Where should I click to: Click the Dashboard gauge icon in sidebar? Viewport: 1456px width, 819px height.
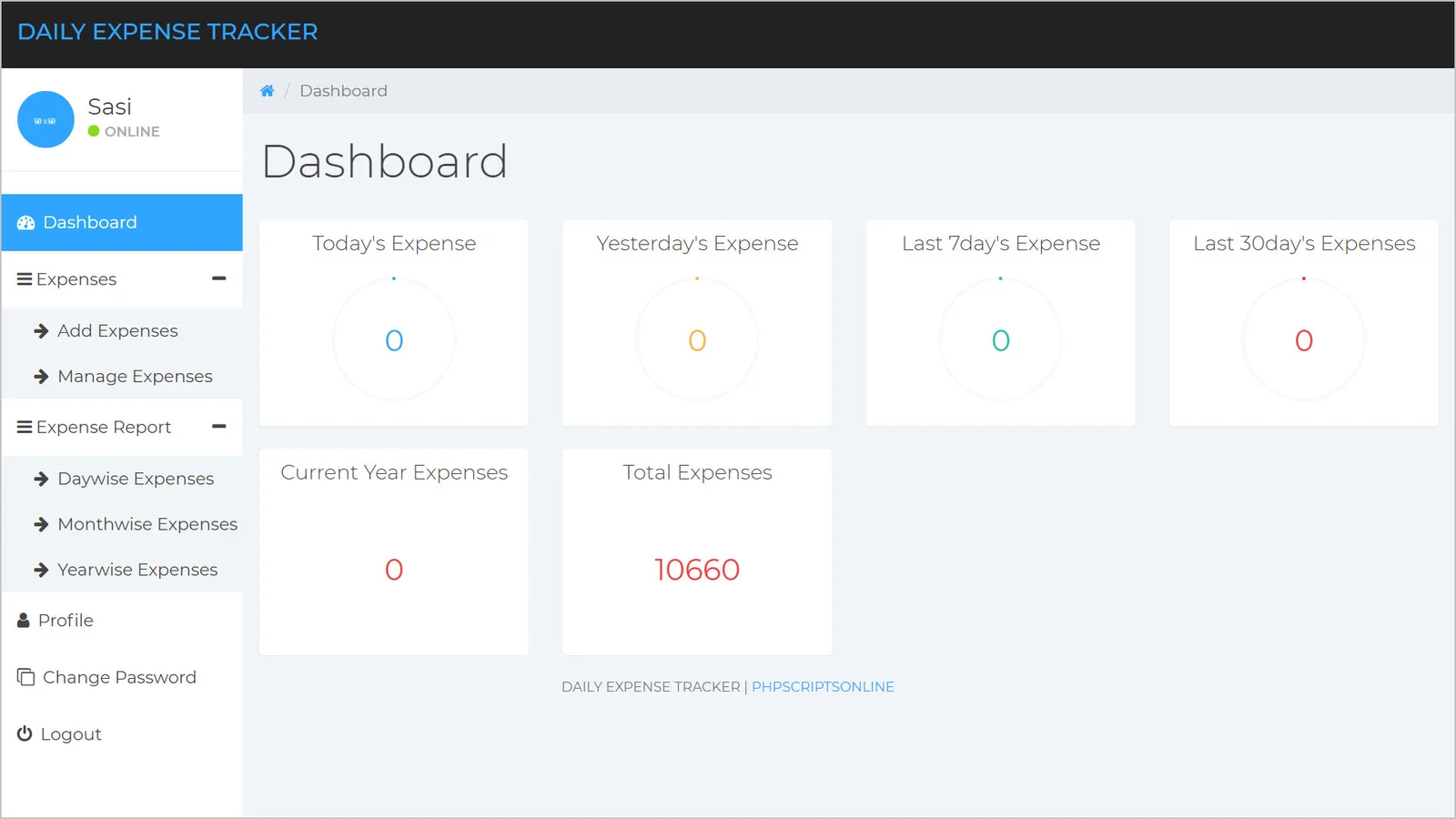[x=25, y=223]
